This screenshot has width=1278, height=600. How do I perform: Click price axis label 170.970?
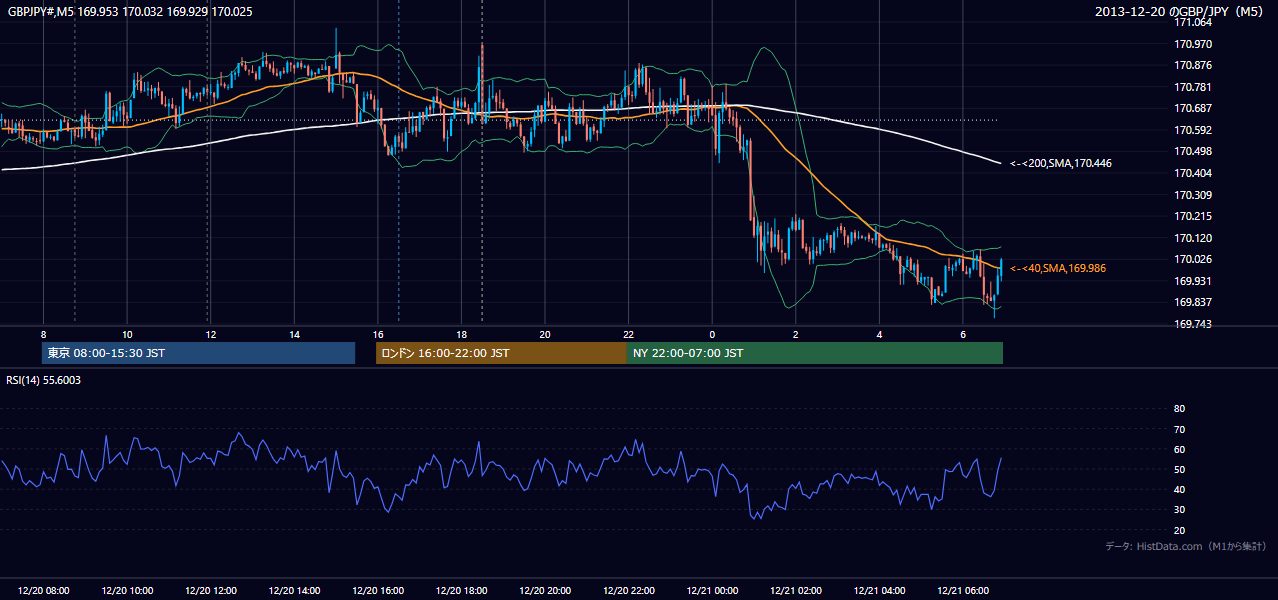[x=1192, y=44]
